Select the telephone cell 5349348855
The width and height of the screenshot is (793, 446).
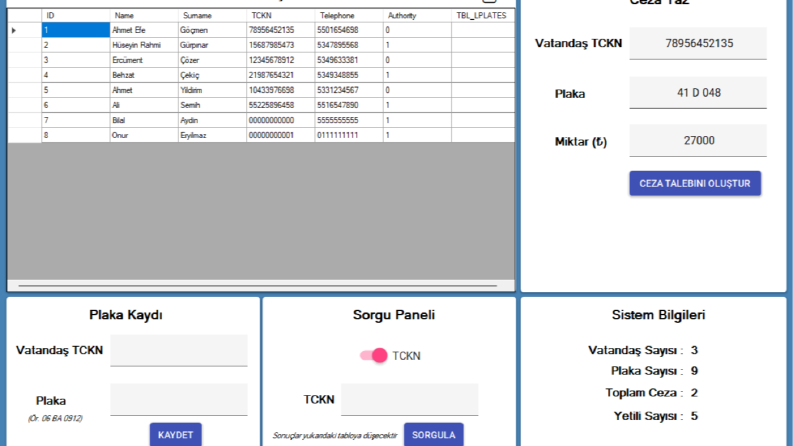[348, 75]
